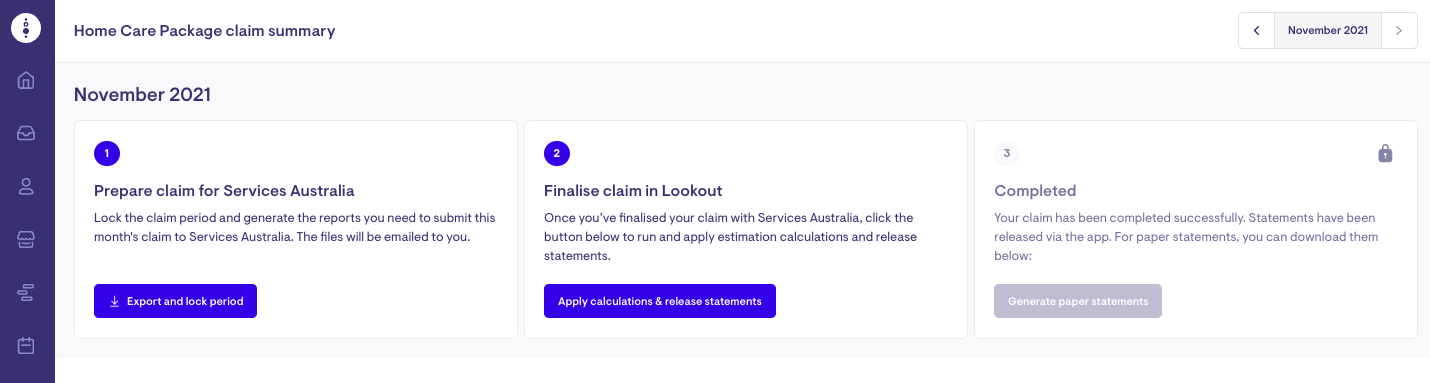Click Export and lock period button
This screenshot has height=383, width=1430.
click(x=175, y=301)
